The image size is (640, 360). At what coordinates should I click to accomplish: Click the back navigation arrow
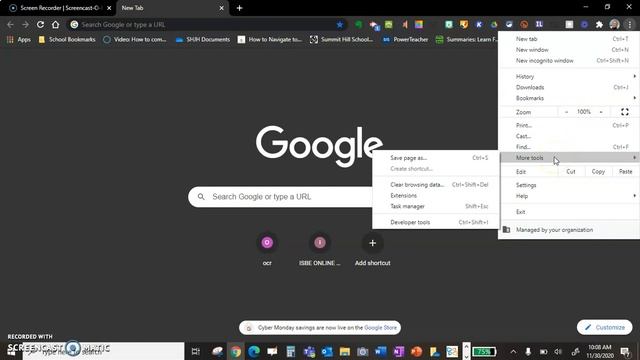(x=11, y=24)
